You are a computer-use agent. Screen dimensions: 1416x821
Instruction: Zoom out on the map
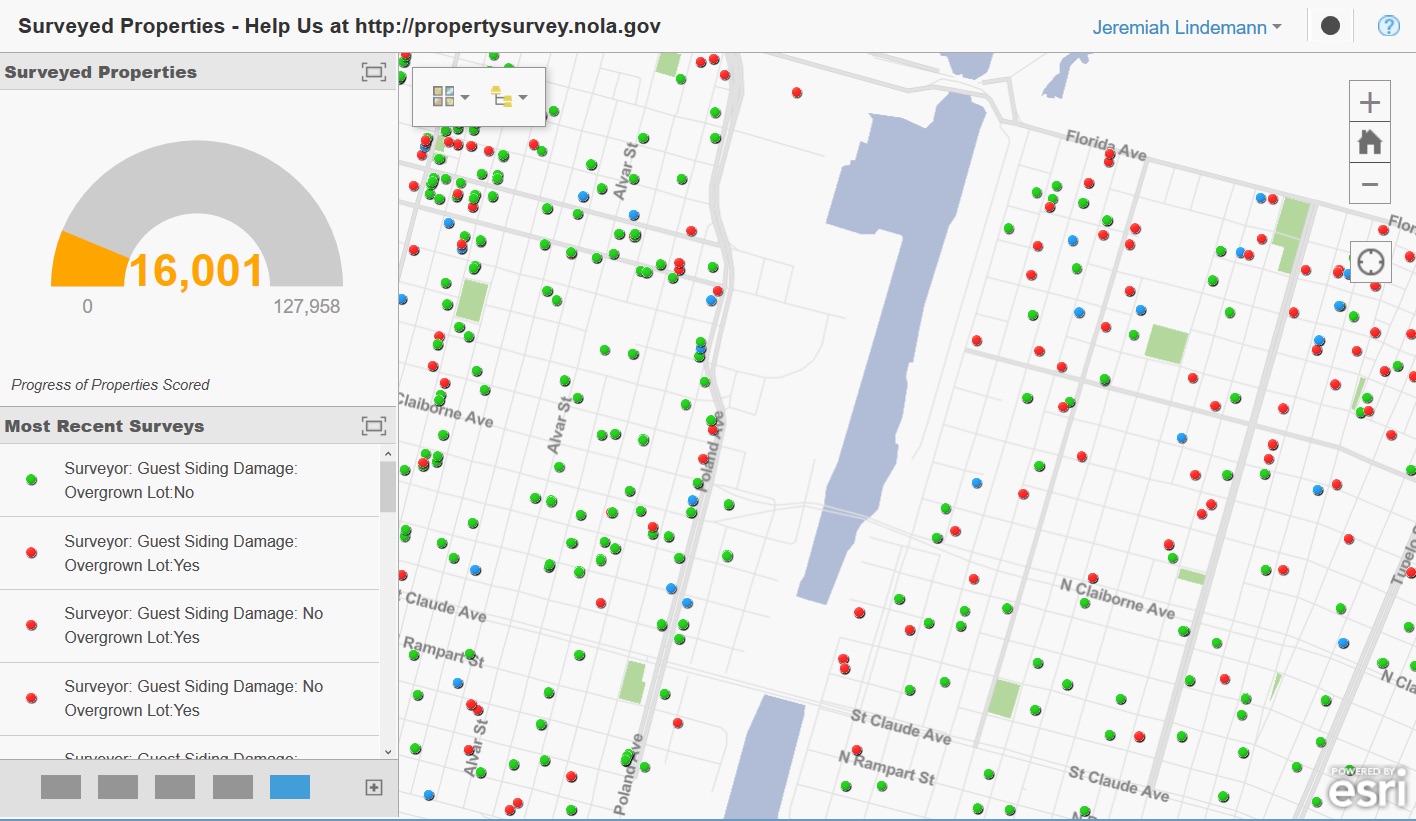pyautogui.click(x=1370, y=184)
